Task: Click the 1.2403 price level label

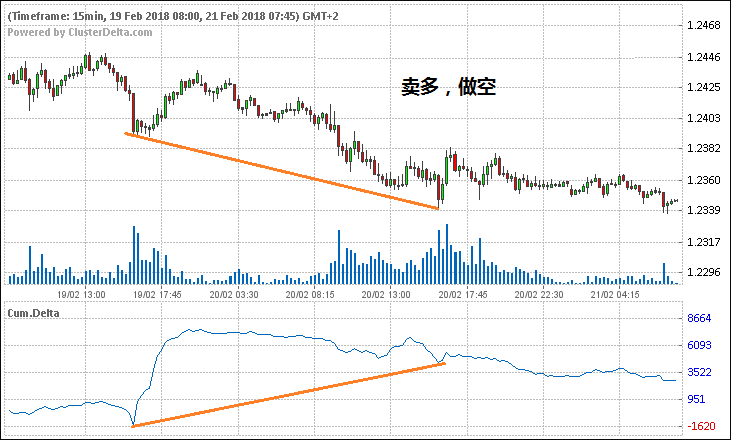Action: pos(704,119)
